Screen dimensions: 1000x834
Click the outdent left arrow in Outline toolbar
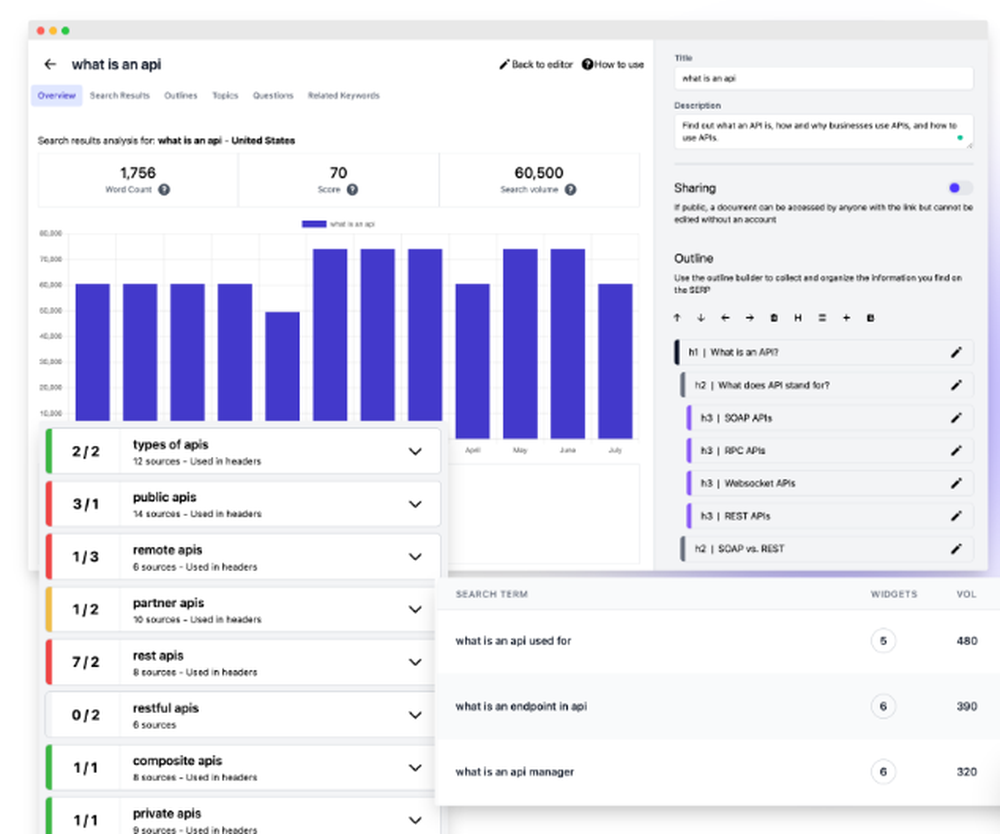tap(725, 318)
